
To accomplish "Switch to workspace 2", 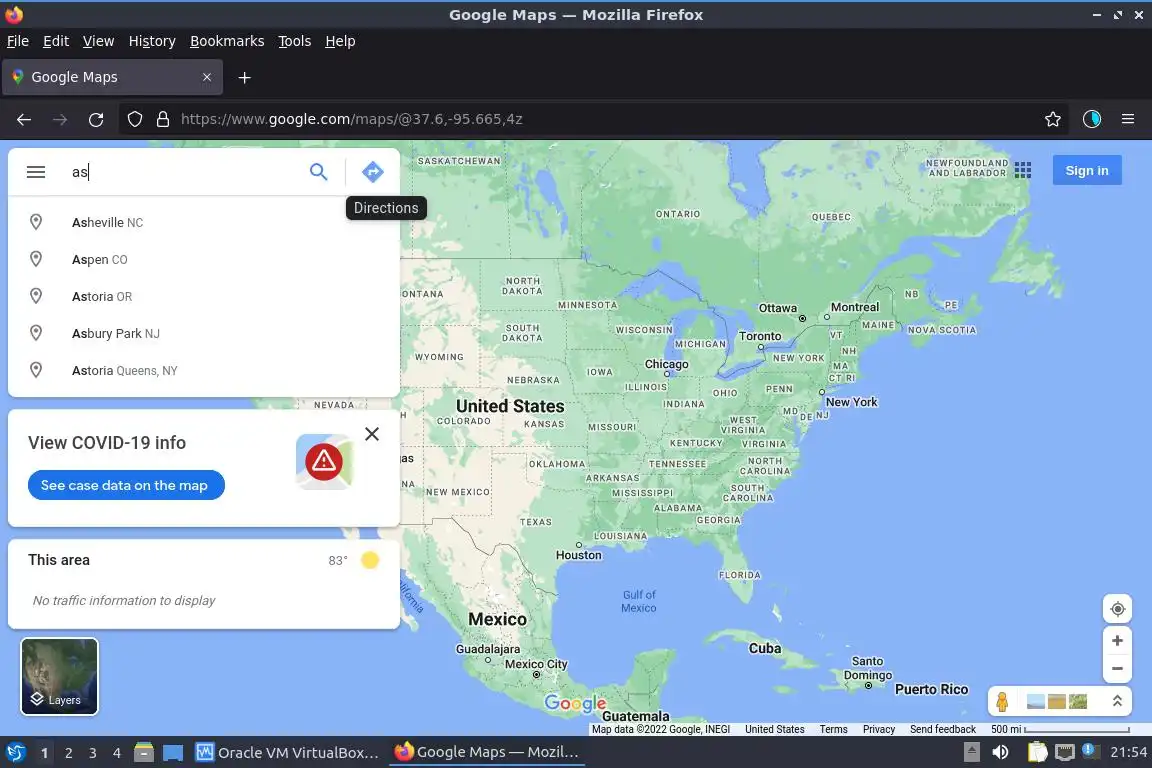I will (68, 753).
